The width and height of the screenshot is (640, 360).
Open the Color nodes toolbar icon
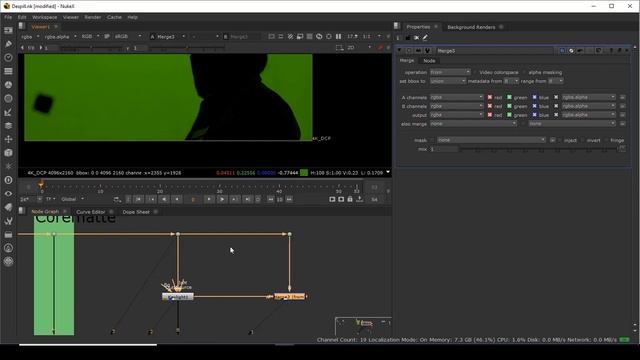(8, 84)
